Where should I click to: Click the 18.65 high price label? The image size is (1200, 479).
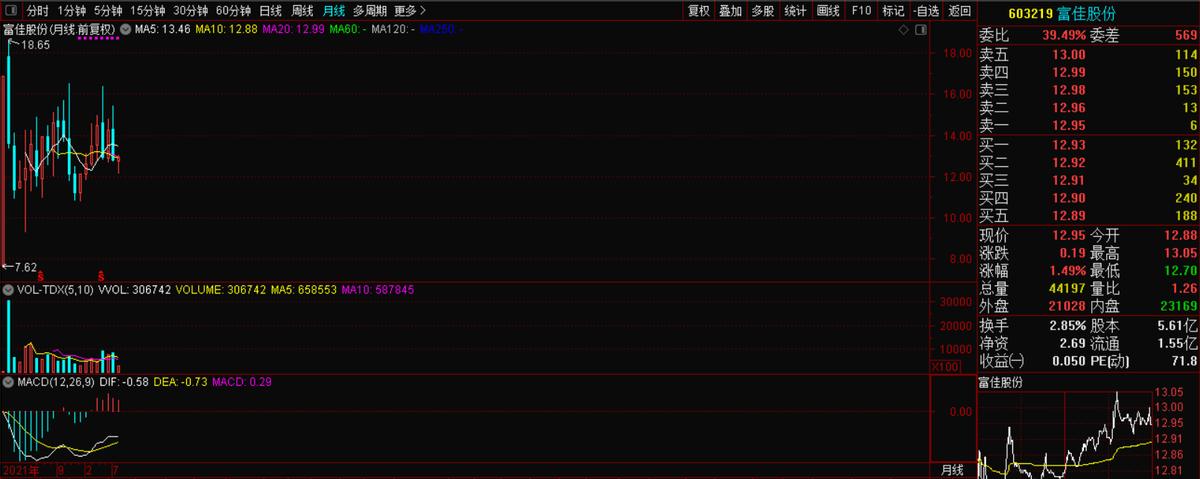point(35,46)
